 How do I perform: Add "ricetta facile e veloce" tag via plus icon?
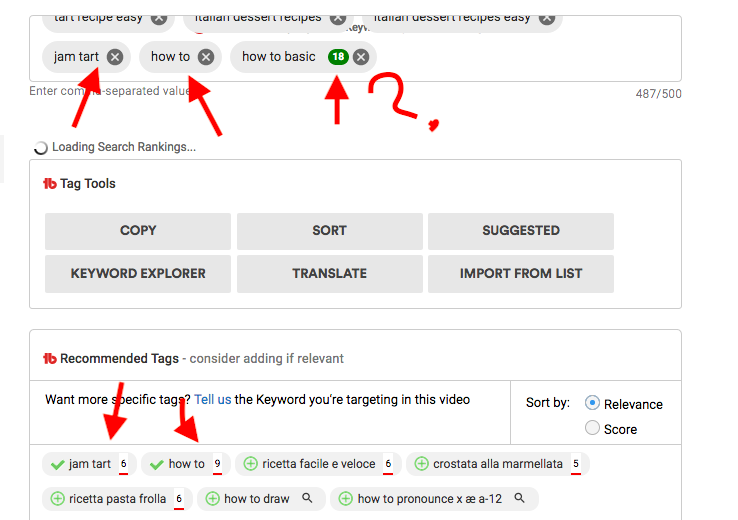click(x=250, y=464)
